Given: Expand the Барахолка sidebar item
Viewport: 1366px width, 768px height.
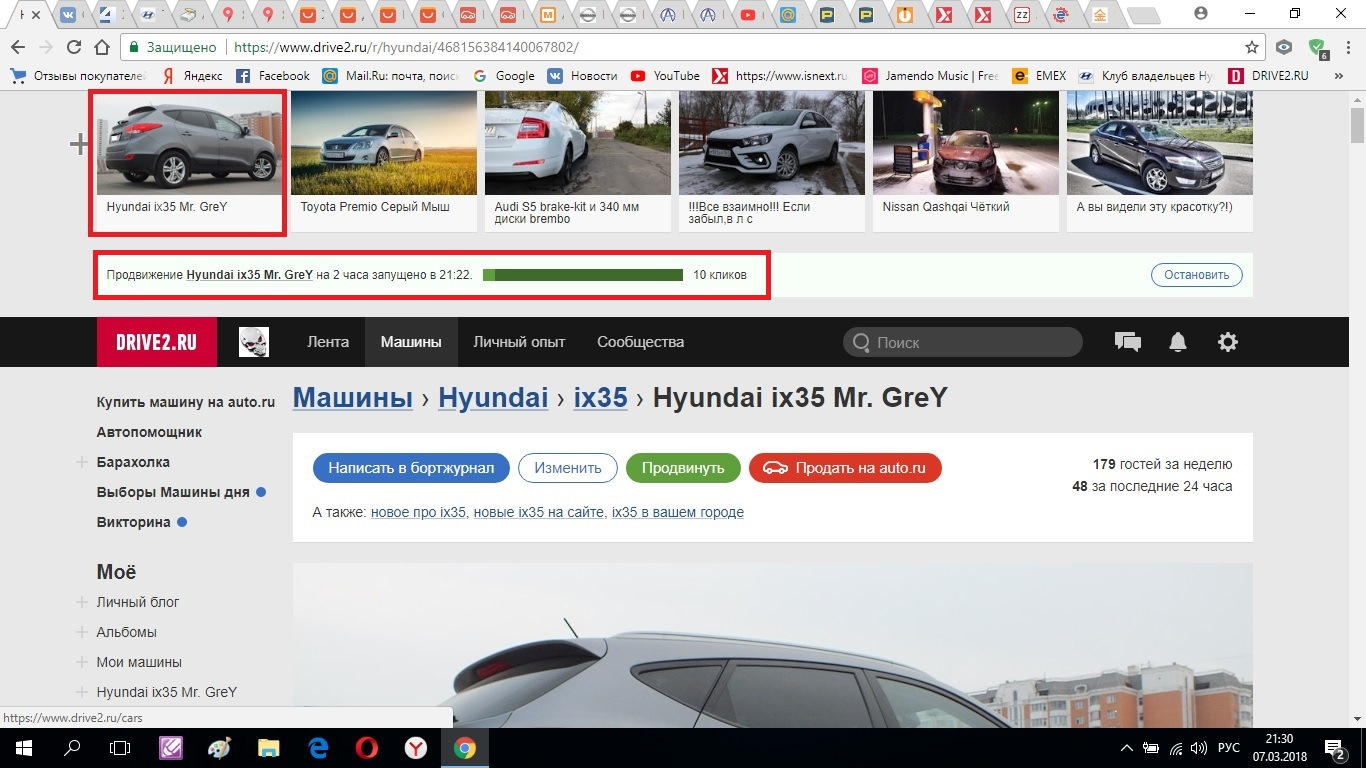Looking at the screenshot, I should pyautogui.click(x=82, y=462).
